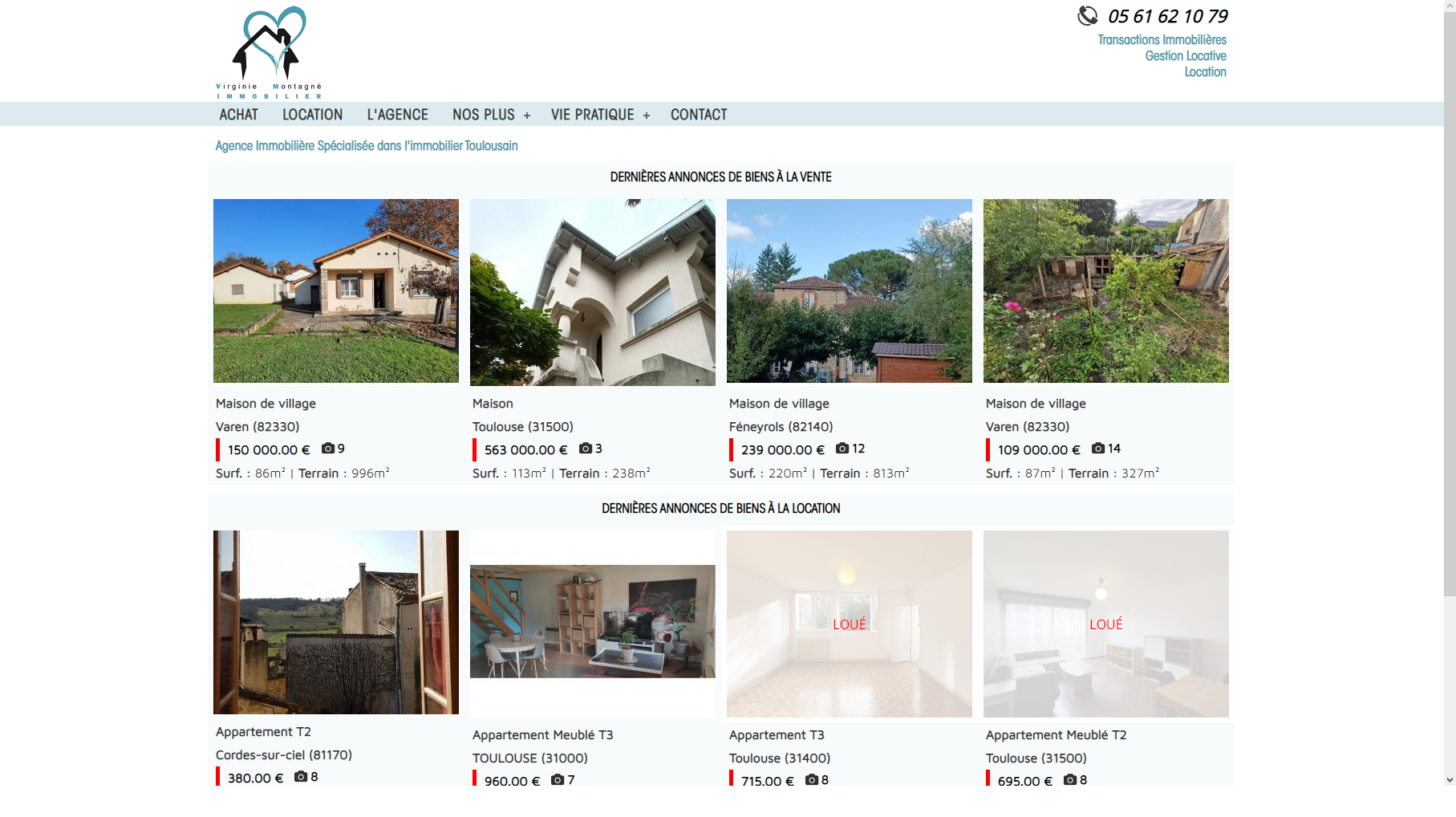Expand the NOS PLUS menu
Viewport: 1456px width, 817px height.
click(490, 114)
